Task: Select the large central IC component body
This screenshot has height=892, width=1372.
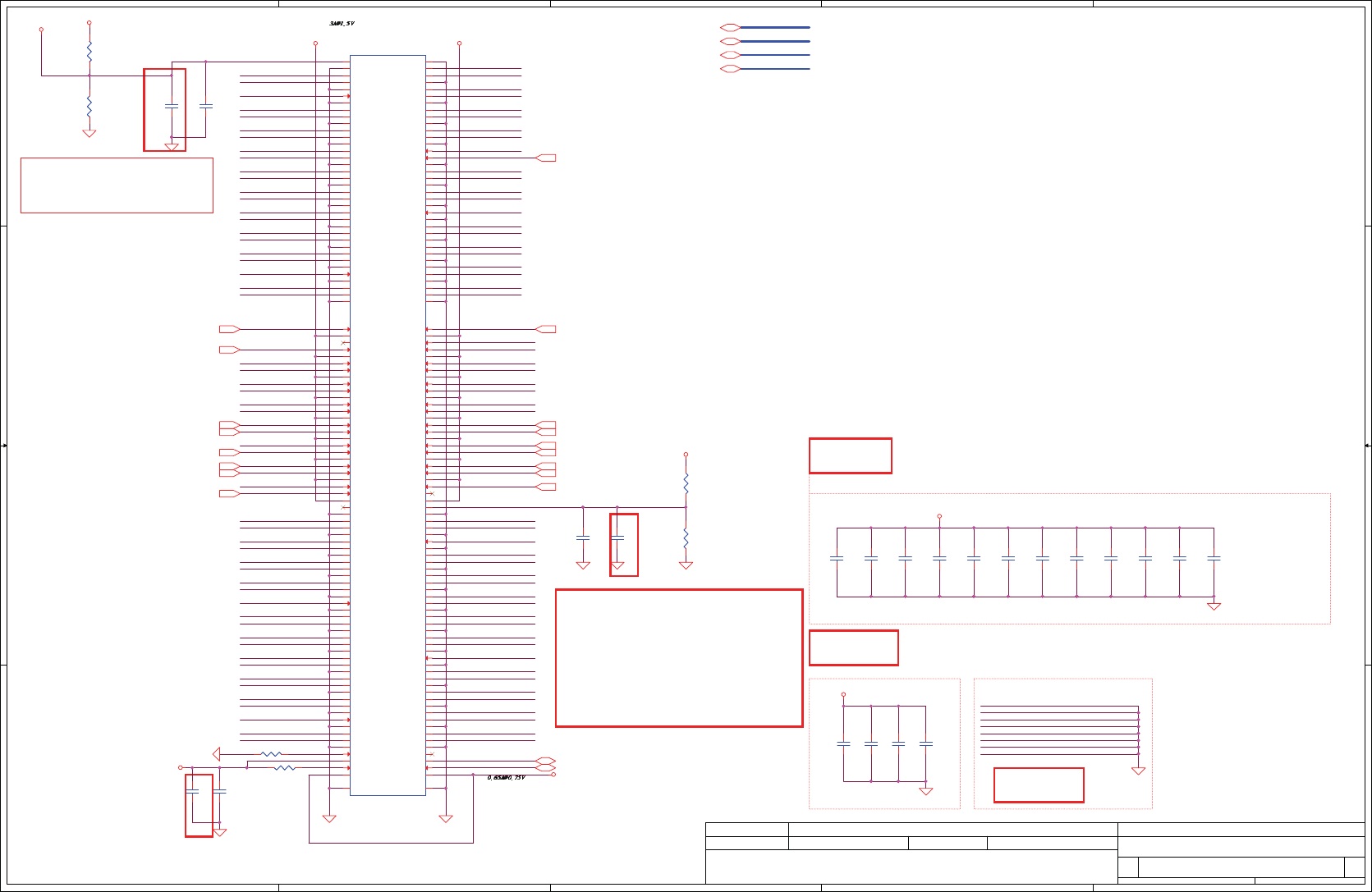Action: point(388,425)
